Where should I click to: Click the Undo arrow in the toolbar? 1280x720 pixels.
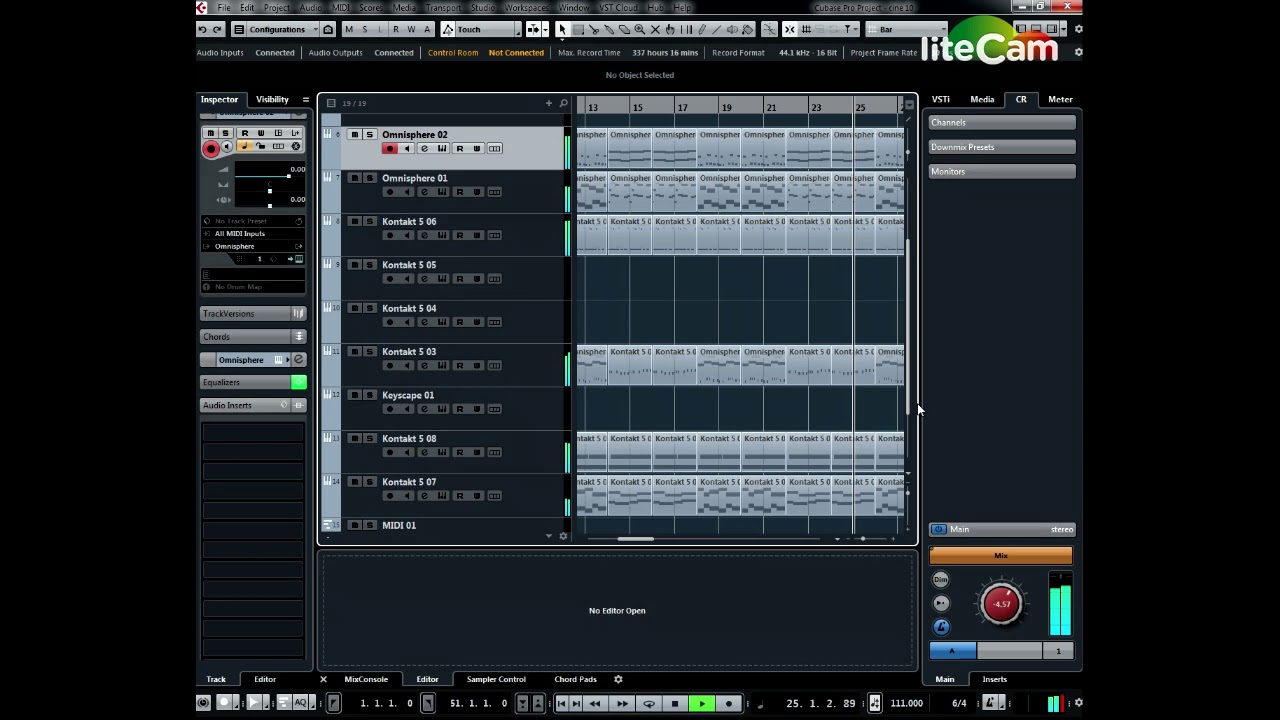[202, 29]
